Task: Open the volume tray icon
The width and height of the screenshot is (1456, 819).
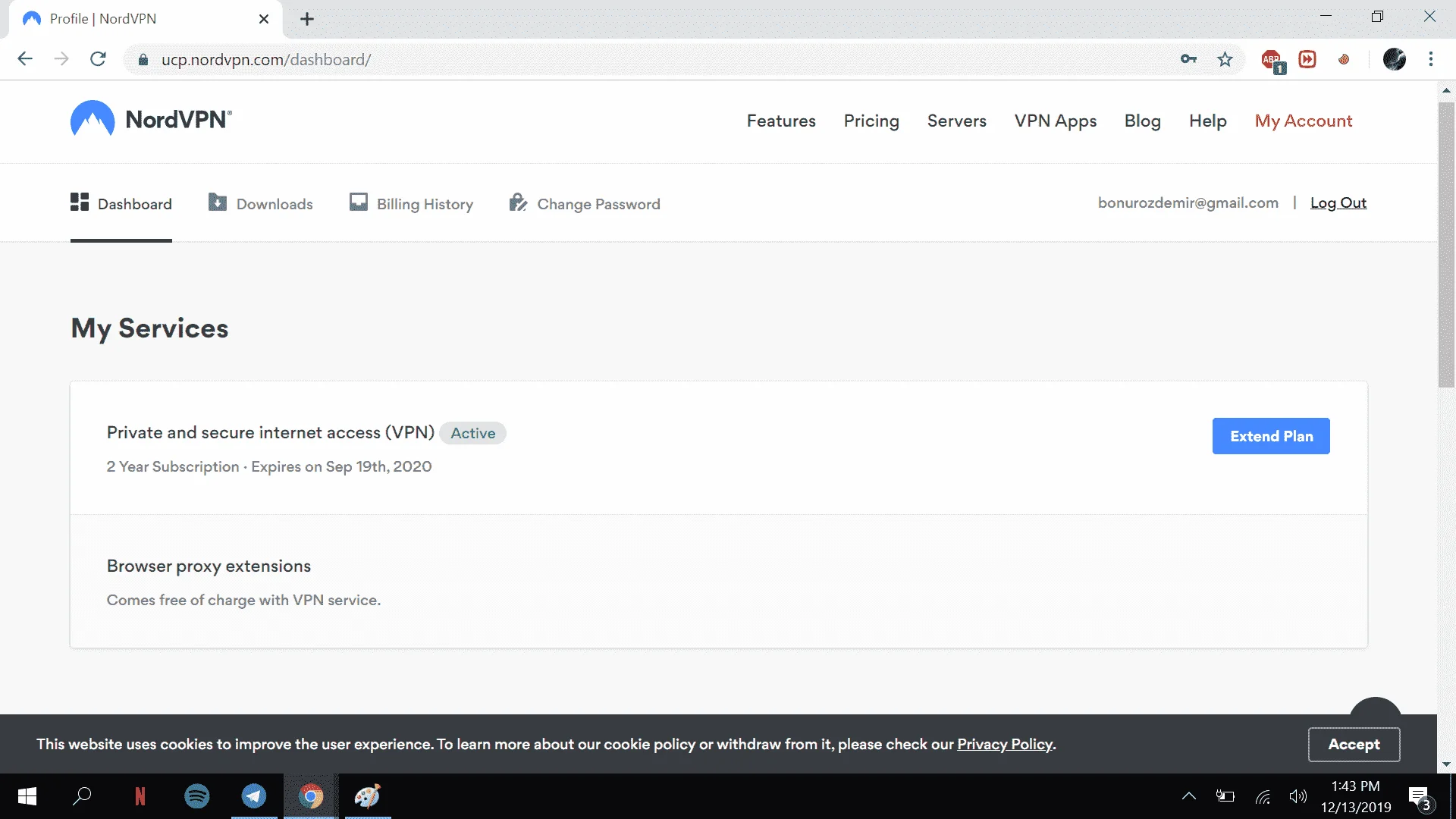Action: pyautogui.click(x=1298, y=796)
